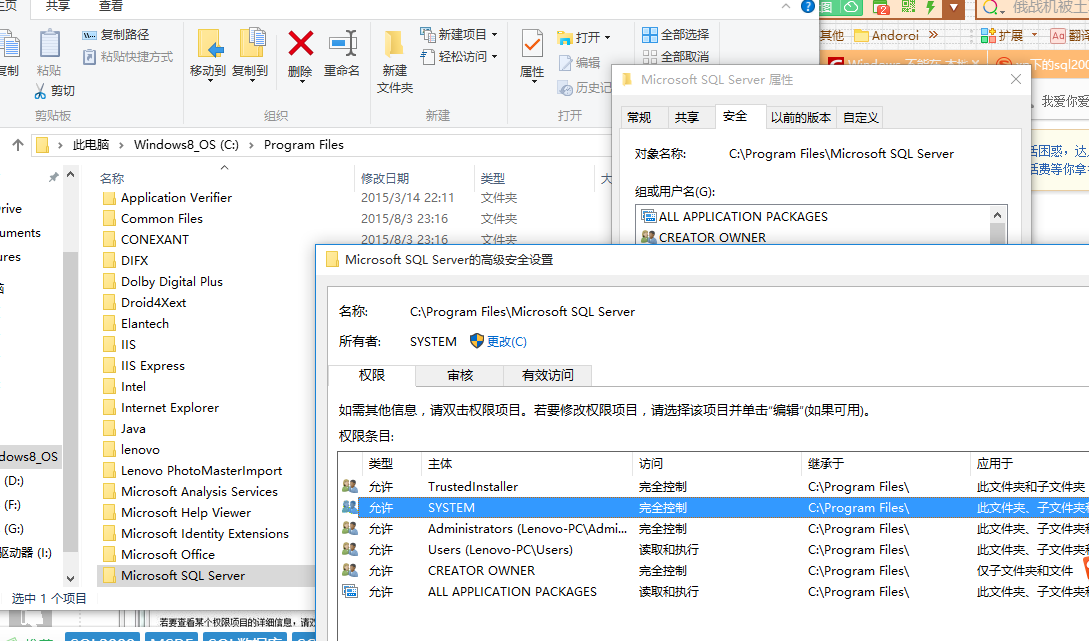Click the Windows8_OS (C:) breadcrumb

[x=186, y=144]
